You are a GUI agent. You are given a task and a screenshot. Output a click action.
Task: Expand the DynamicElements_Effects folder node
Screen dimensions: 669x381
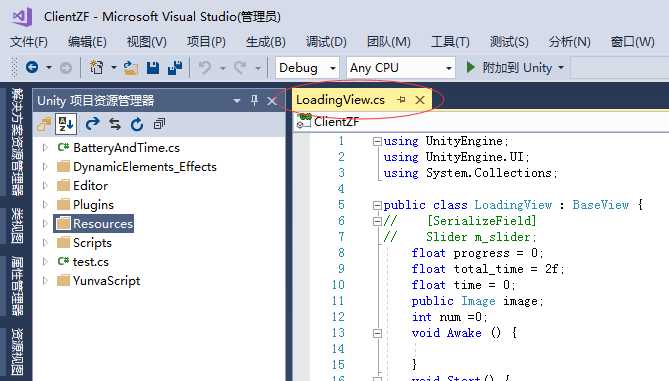point(45,166)
